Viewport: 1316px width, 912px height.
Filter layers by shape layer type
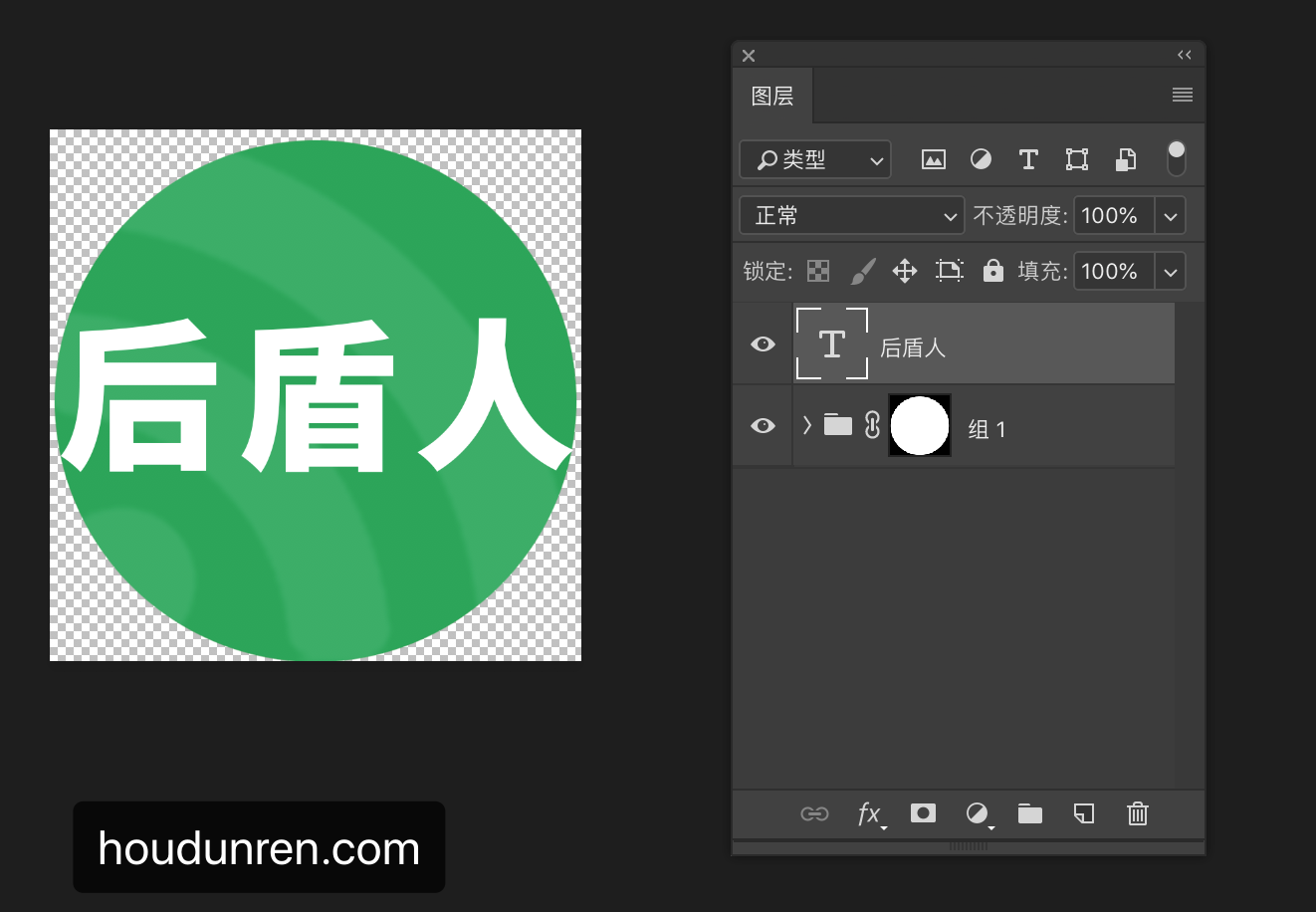click(x=1077, y=159)
